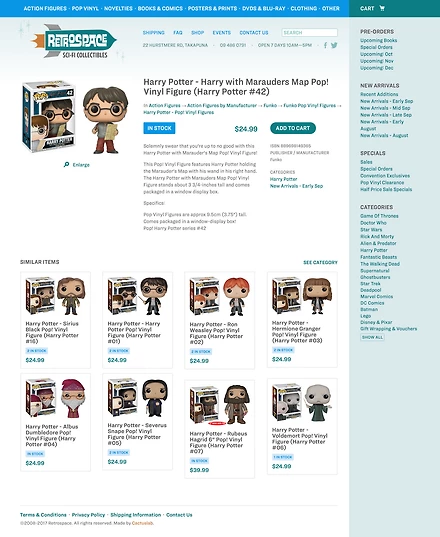View the Dumbledore Pop figure image
440x537 pixels.
(x=55, y=398)
